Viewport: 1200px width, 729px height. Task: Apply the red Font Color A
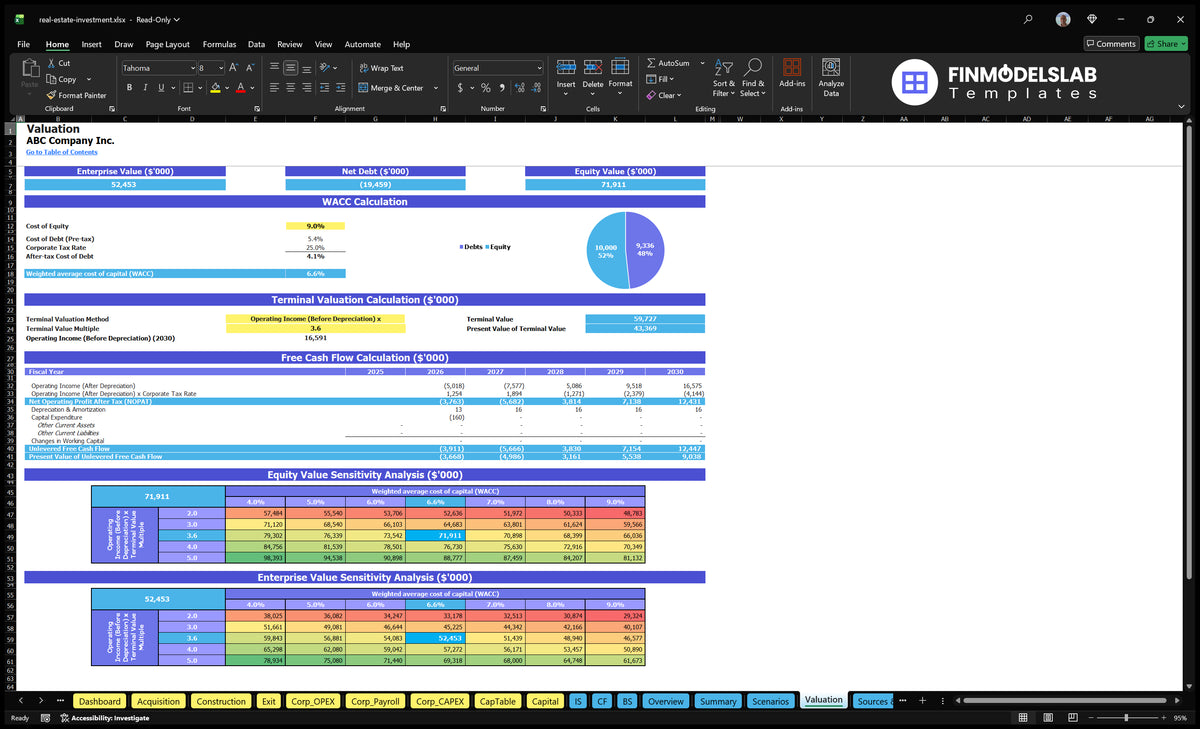click(x=240, y=88)
